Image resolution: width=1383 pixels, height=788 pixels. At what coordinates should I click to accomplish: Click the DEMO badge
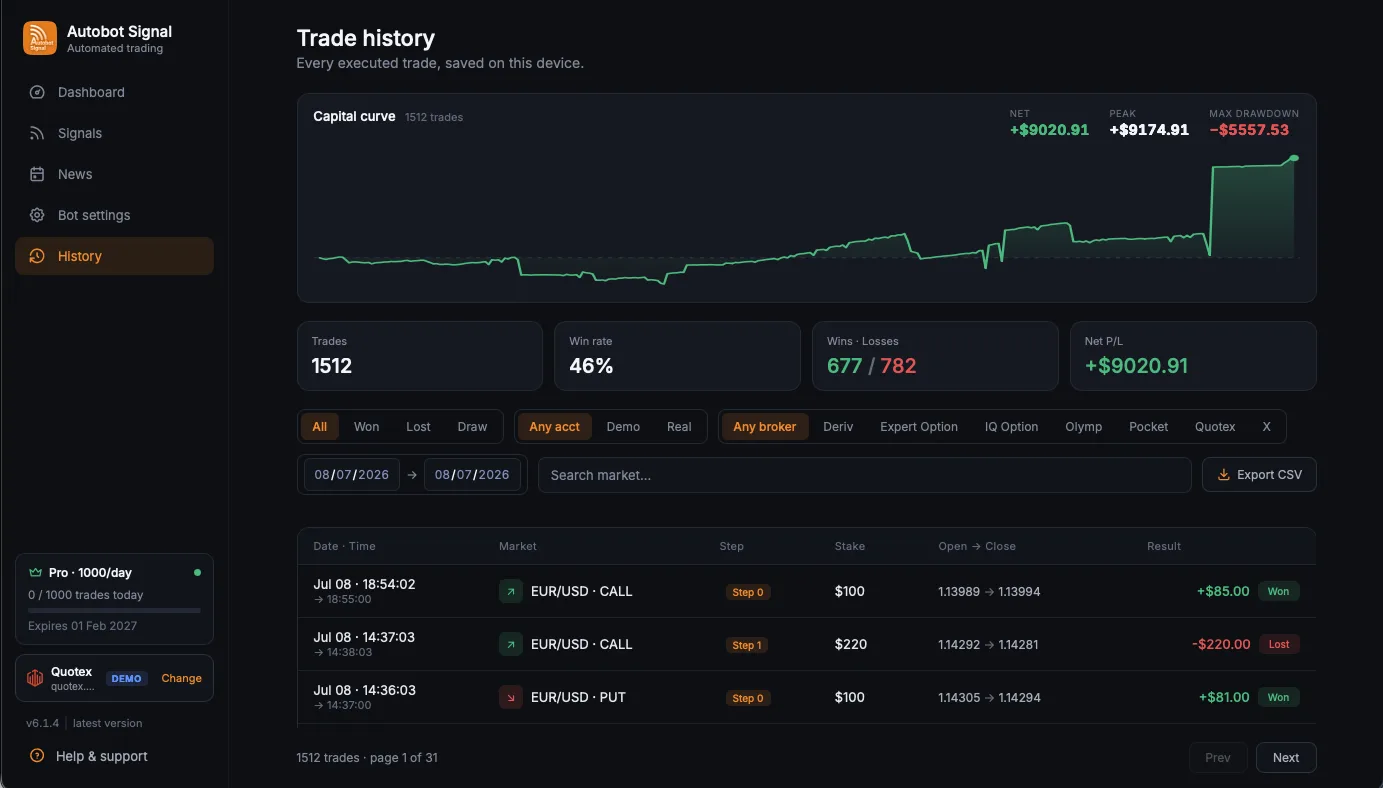tap(126, 678)
